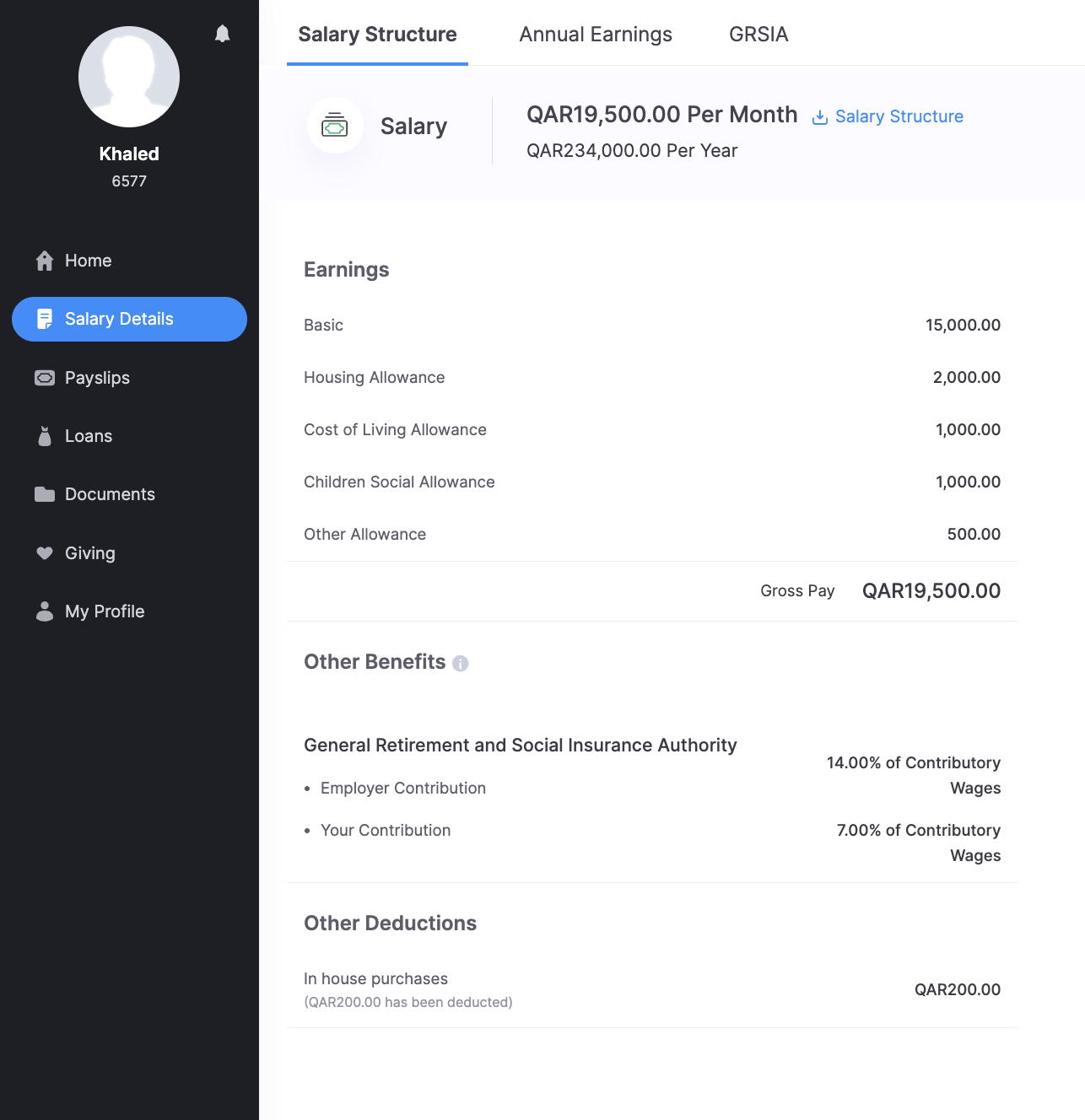The width and height of the screenshot is (1085, 1120).
Task: Click the Documents folder icon
Action: [45, 494]
